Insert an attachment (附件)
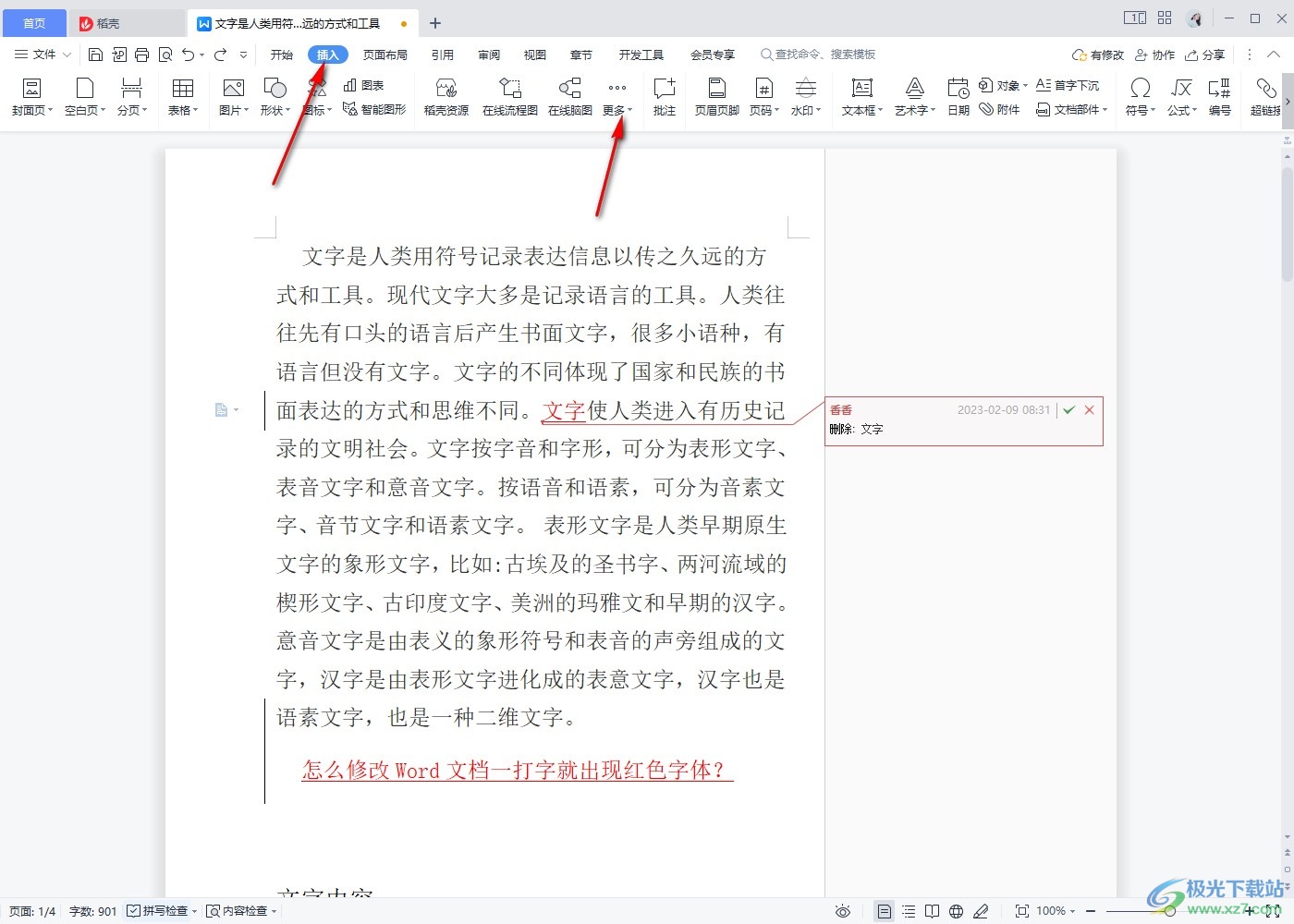Screen dimensions: 1294x924 [x=999, y=109]
